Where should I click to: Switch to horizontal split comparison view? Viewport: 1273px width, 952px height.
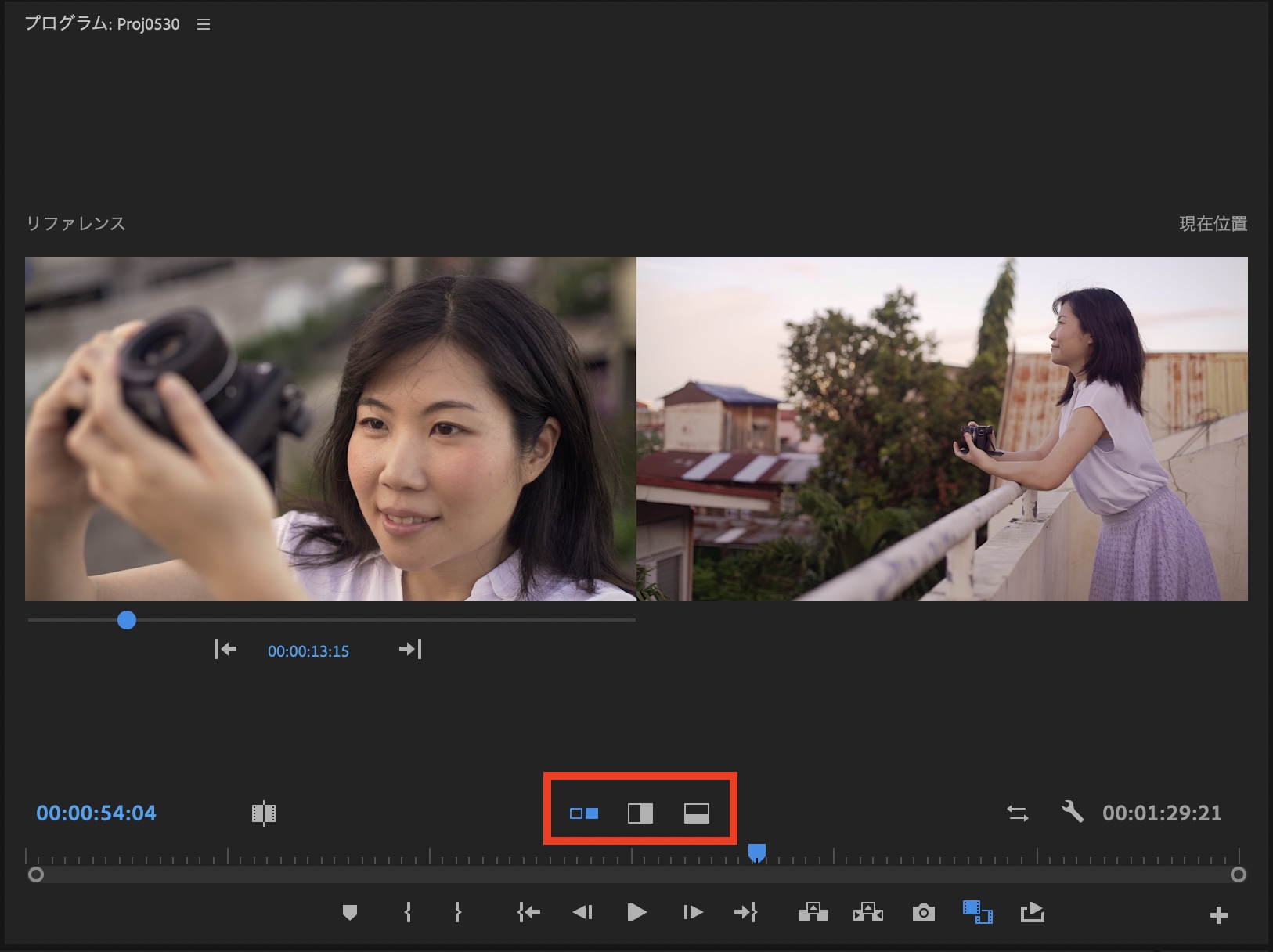(696, 813)
